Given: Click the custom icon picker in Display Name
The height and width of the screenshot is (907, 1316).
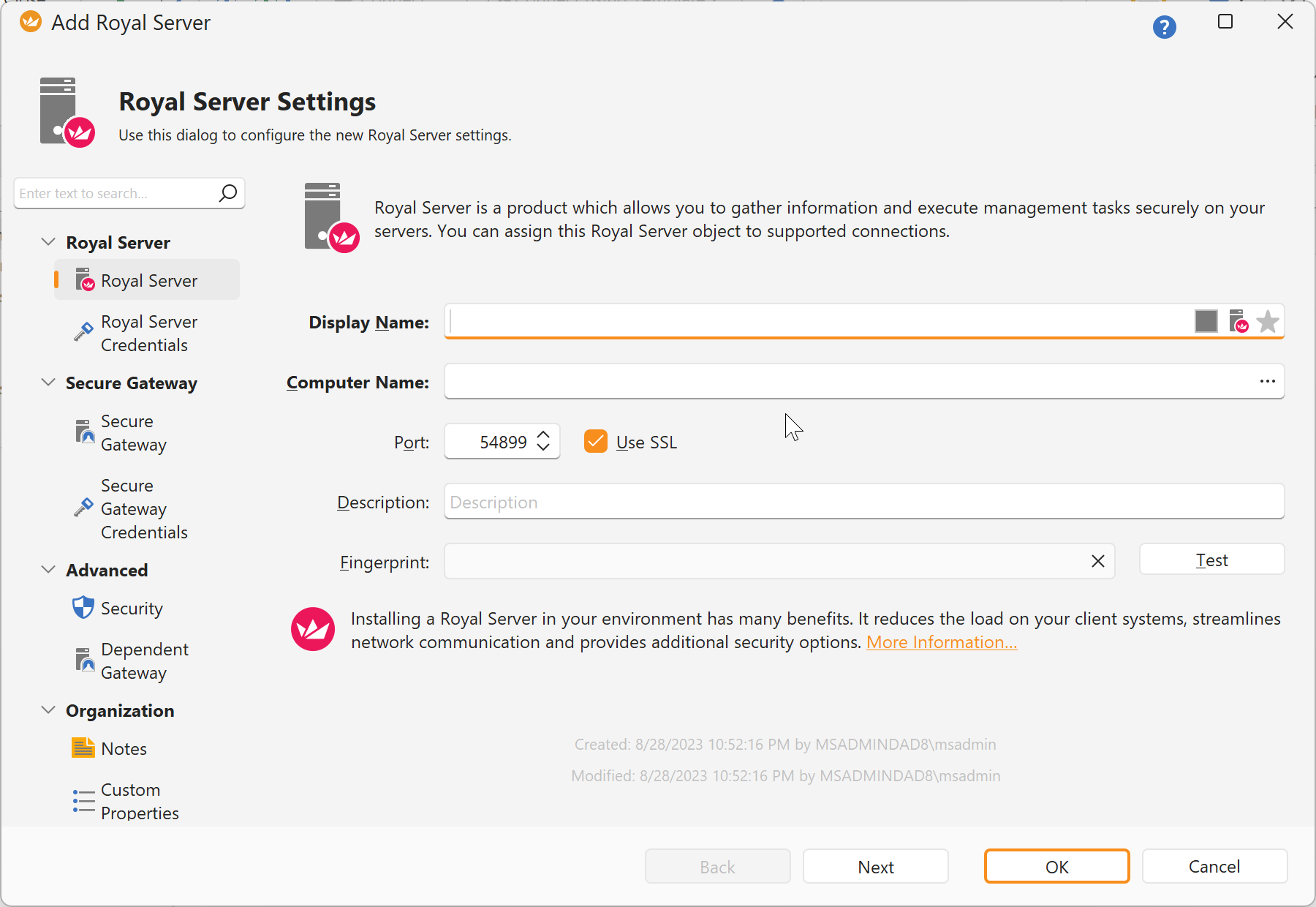Looking at the screenshot, I should [1238, 321].
